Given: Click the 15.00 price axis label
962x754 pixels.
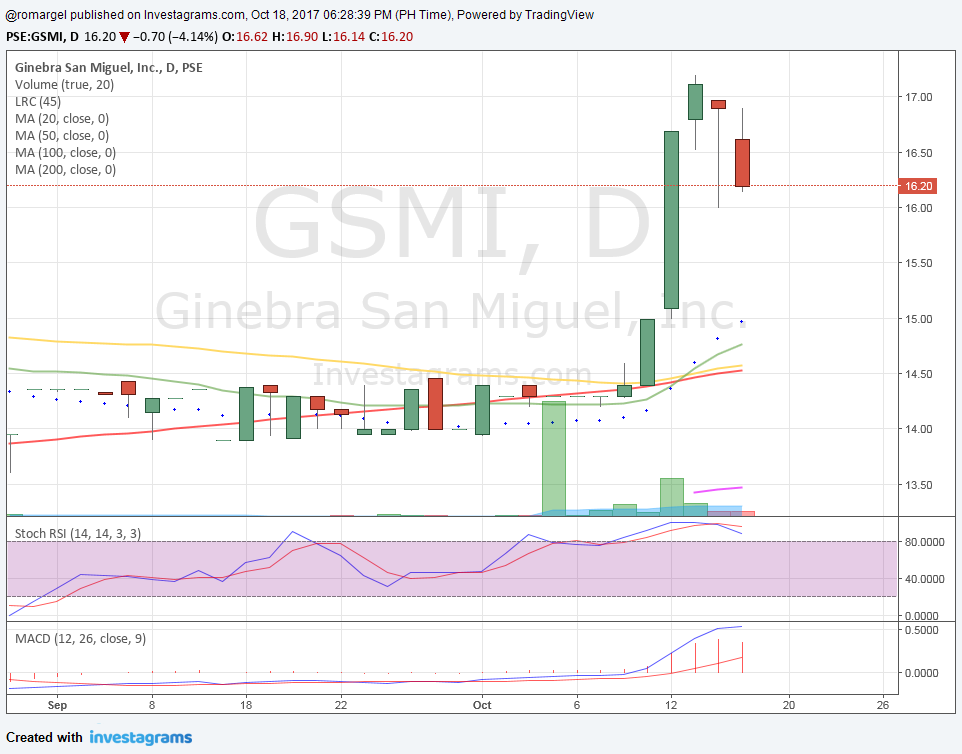Looking at the screenshot, I should 918,319.
